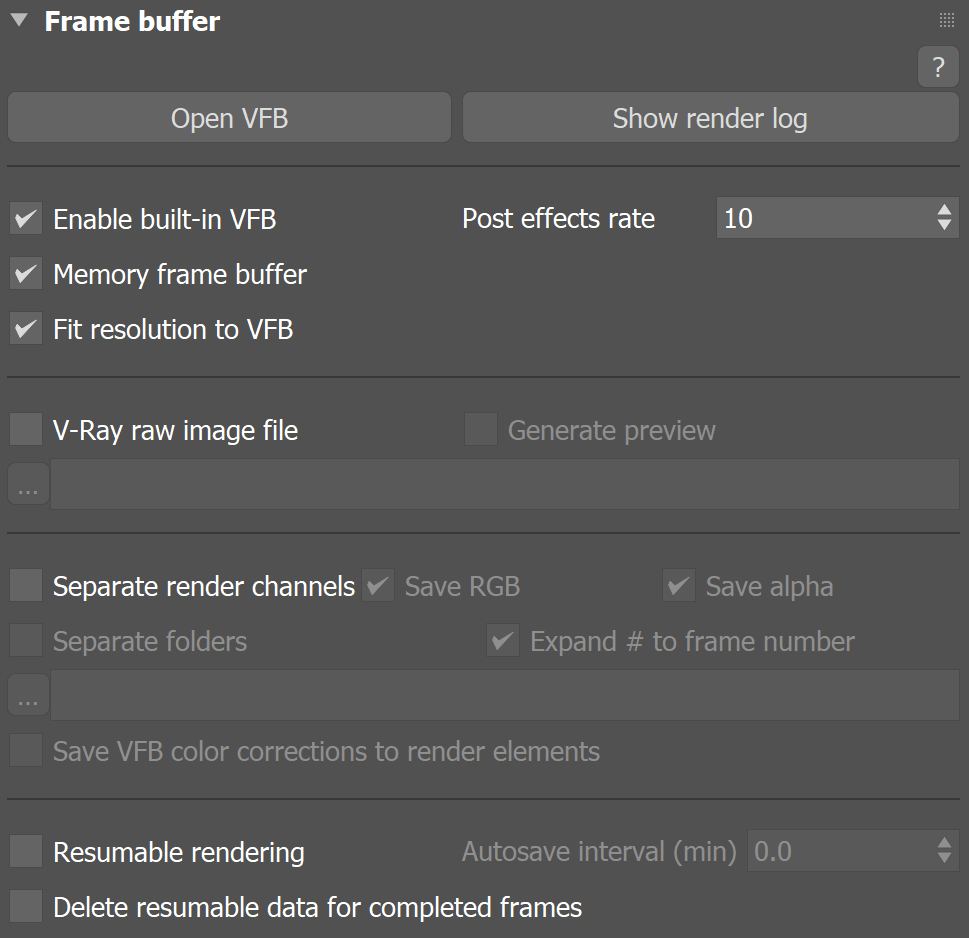Click the browse icon for V-Ray raw image file
Image resolution: width=969 pixels, height=938 pixels.
[x=27, y=483]
